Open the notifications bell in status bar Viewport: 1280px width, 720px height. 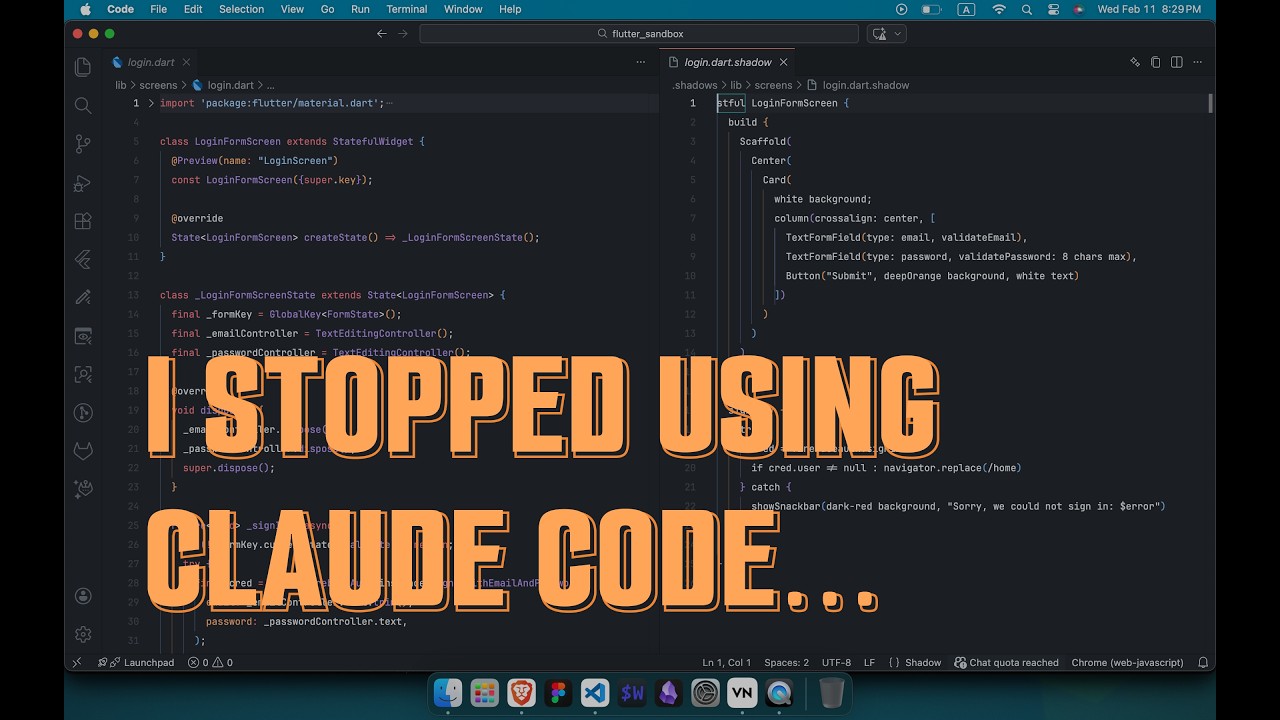1203,662
